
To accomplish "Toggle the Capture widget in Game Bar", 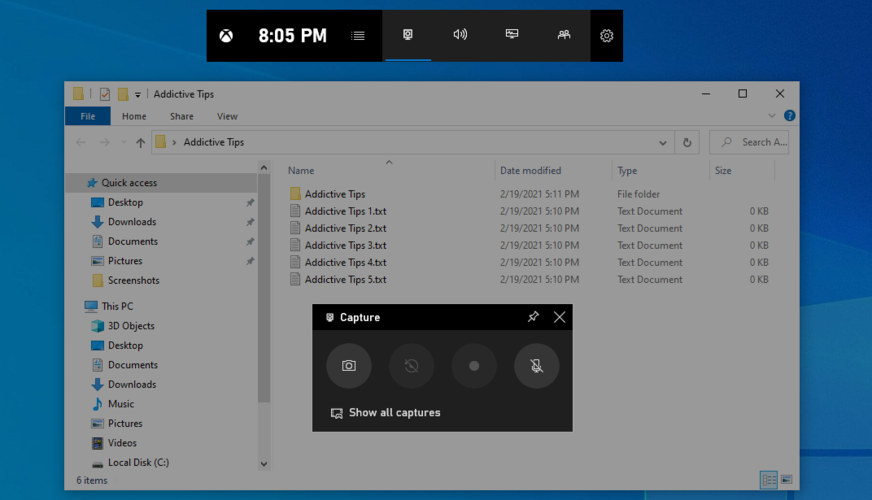I will [408, 35].
